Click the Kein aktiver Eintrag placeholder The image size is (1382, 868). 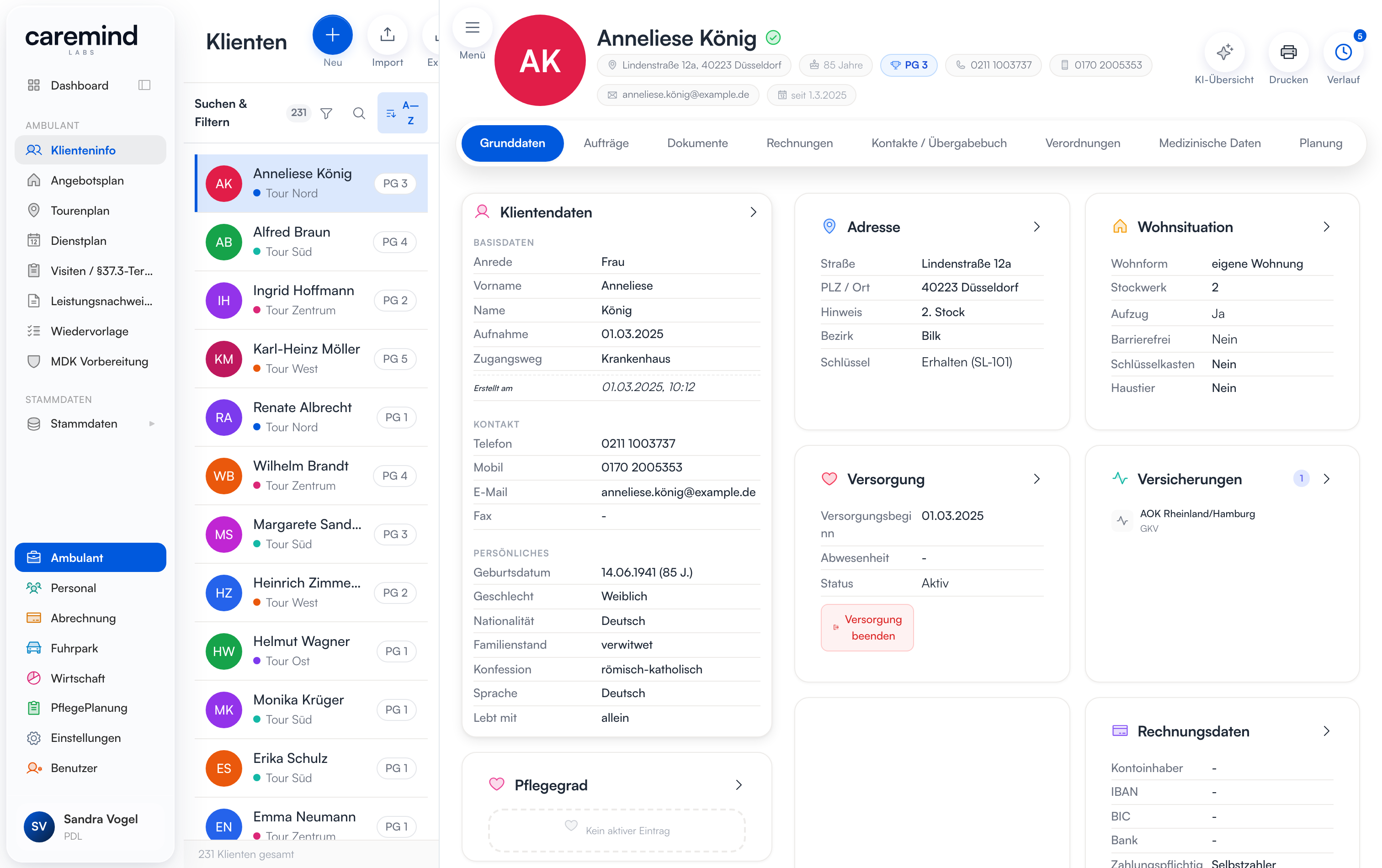coord(617,831)
